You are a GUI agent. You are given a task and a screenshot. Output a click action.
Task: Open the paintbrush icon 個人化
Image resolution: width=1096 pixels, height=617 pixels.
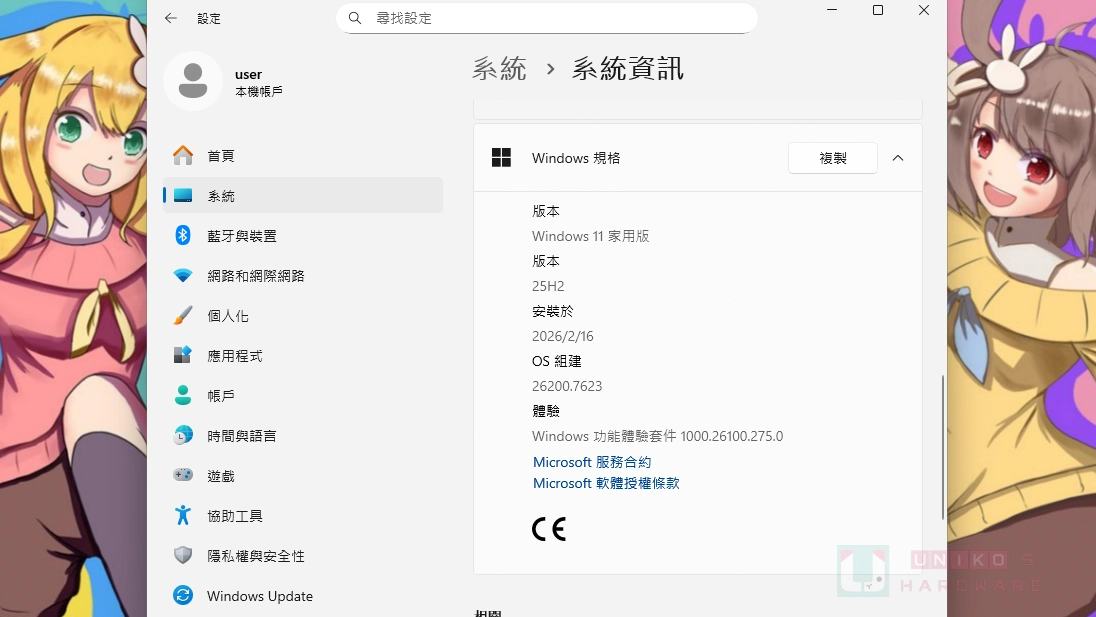pos(183,315)
